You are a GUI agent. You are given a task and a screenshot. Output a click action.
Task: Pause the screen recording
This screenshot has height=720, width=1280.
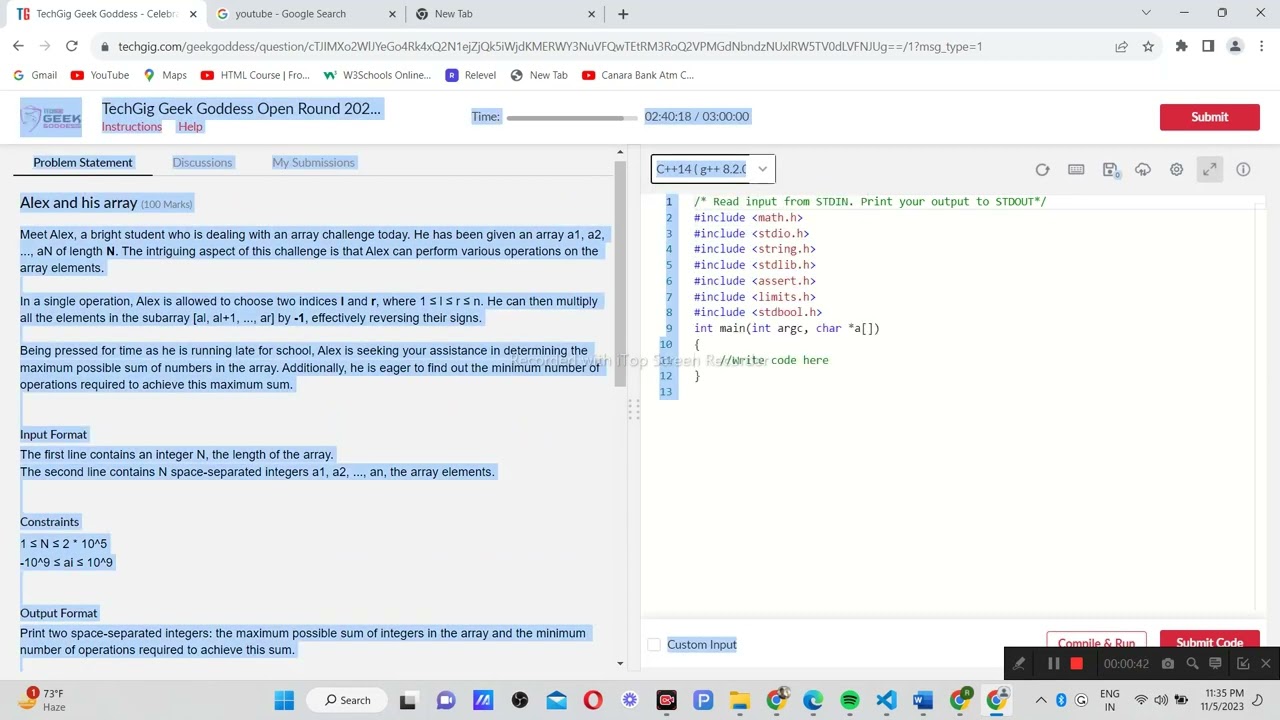(1053, 664)
